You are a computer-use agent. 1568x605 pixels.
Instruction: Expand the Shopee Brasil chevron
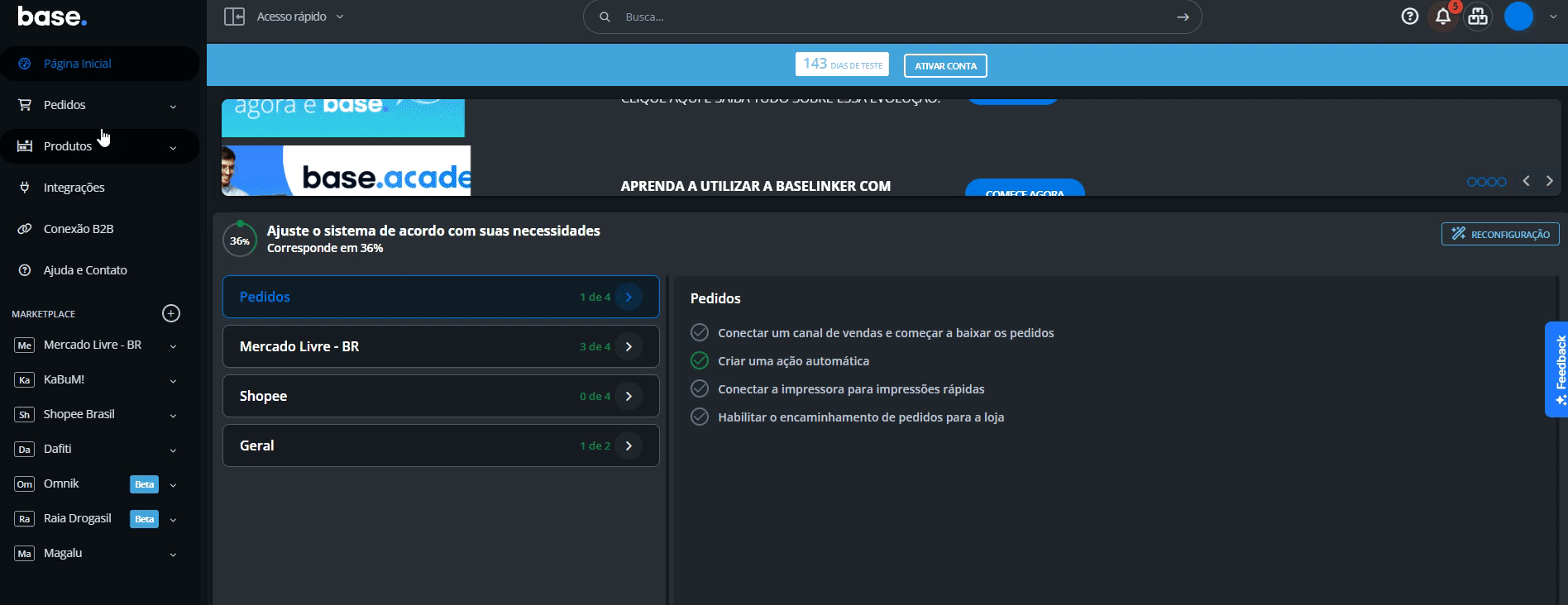coord(173,416)
